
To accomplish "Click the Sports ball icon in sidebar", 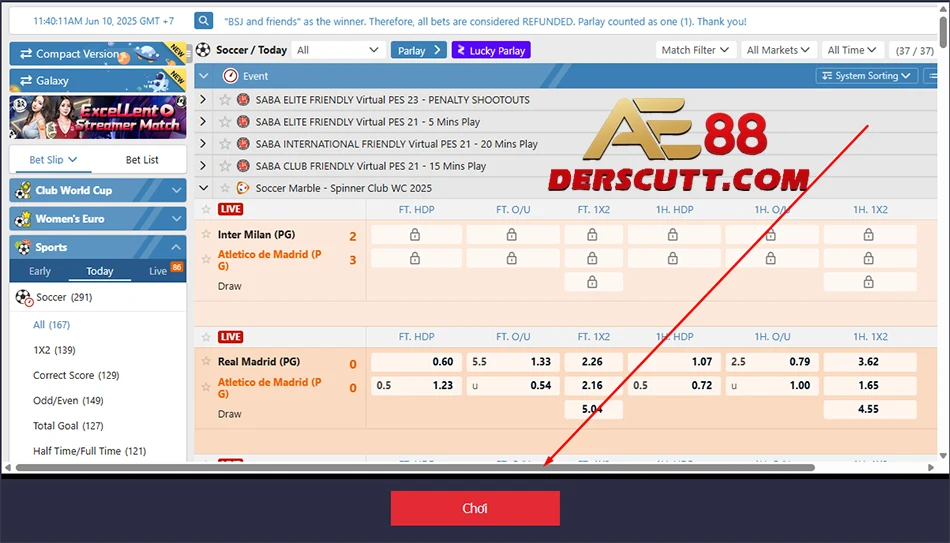I will click(x=23, y=247).
